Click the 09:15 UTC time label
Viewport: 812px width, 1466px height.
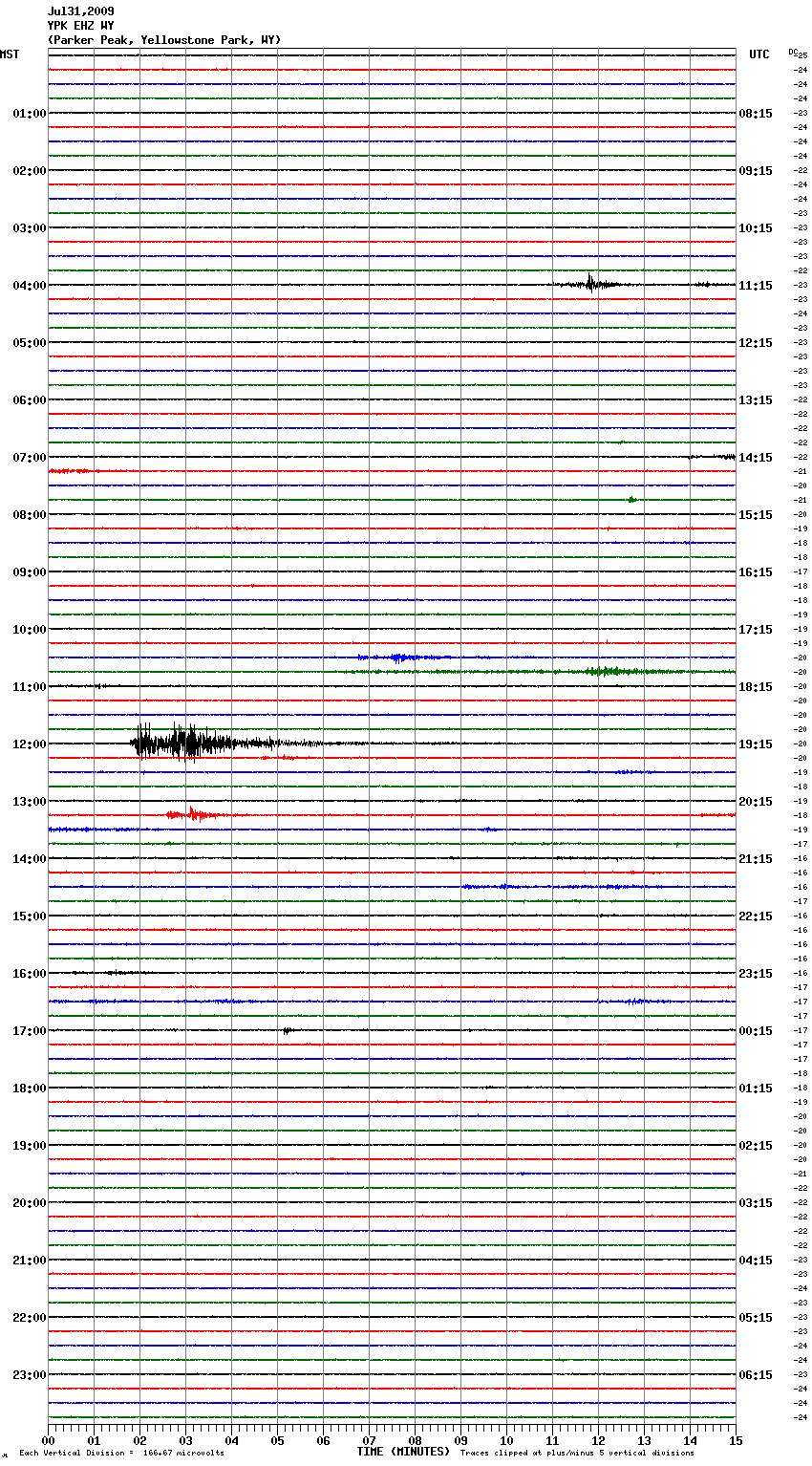pyautogui.click(x=756, y=171)
